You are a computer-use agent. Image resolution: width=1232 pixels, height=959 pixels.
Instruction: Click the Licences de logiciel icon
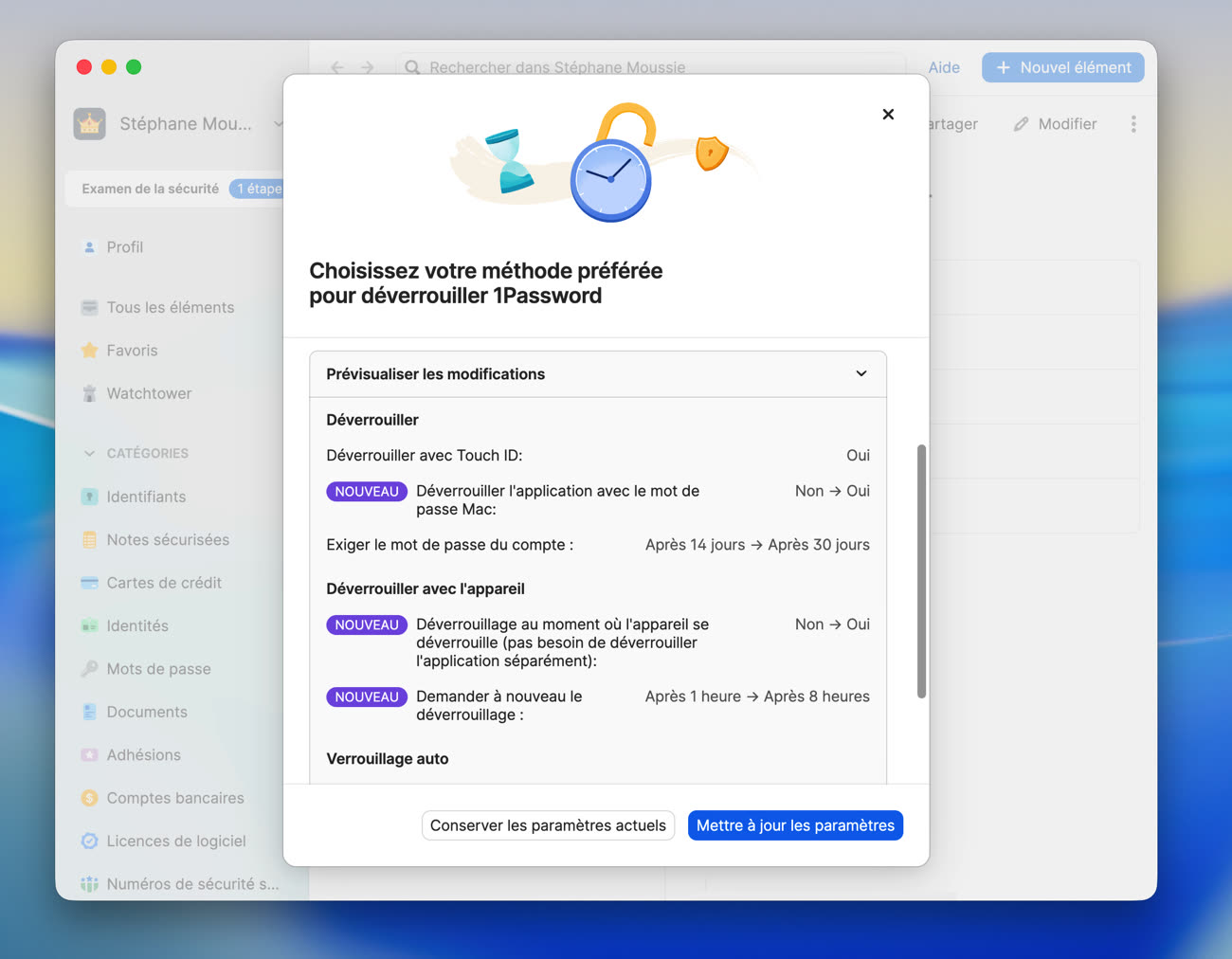click(90, 841)
